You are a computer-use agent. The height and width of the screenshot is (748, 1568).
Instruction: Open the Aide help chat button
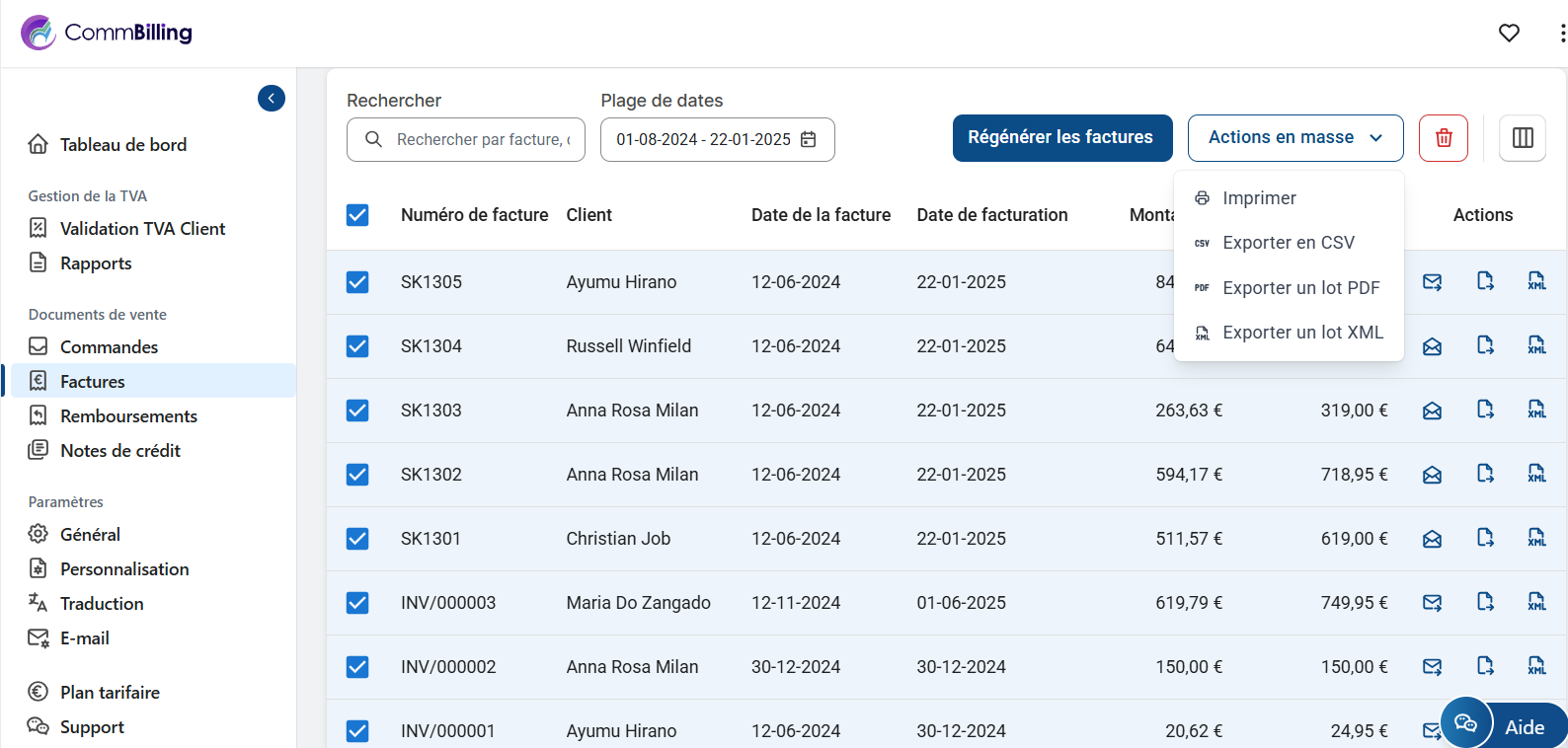tap(1504, 726)
